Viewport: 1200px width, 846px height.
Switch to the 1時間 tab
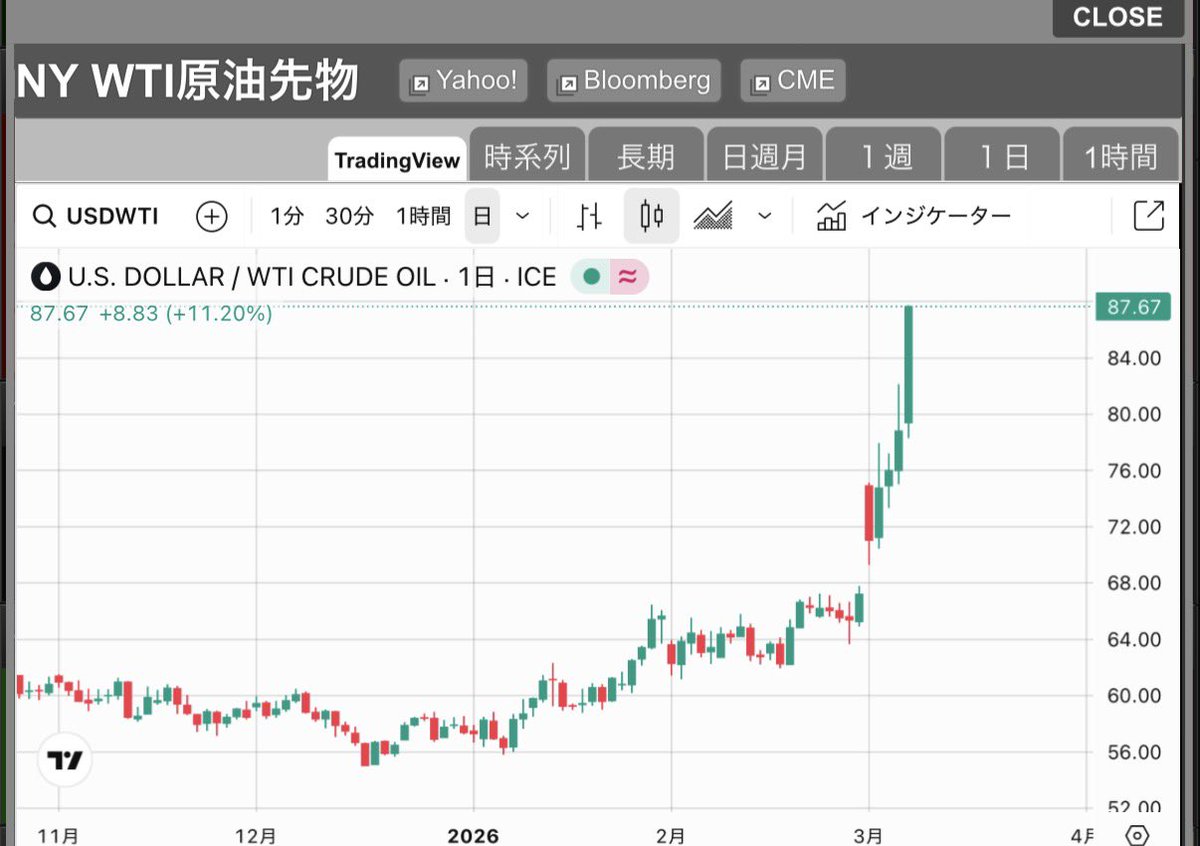coord(1121,156)
